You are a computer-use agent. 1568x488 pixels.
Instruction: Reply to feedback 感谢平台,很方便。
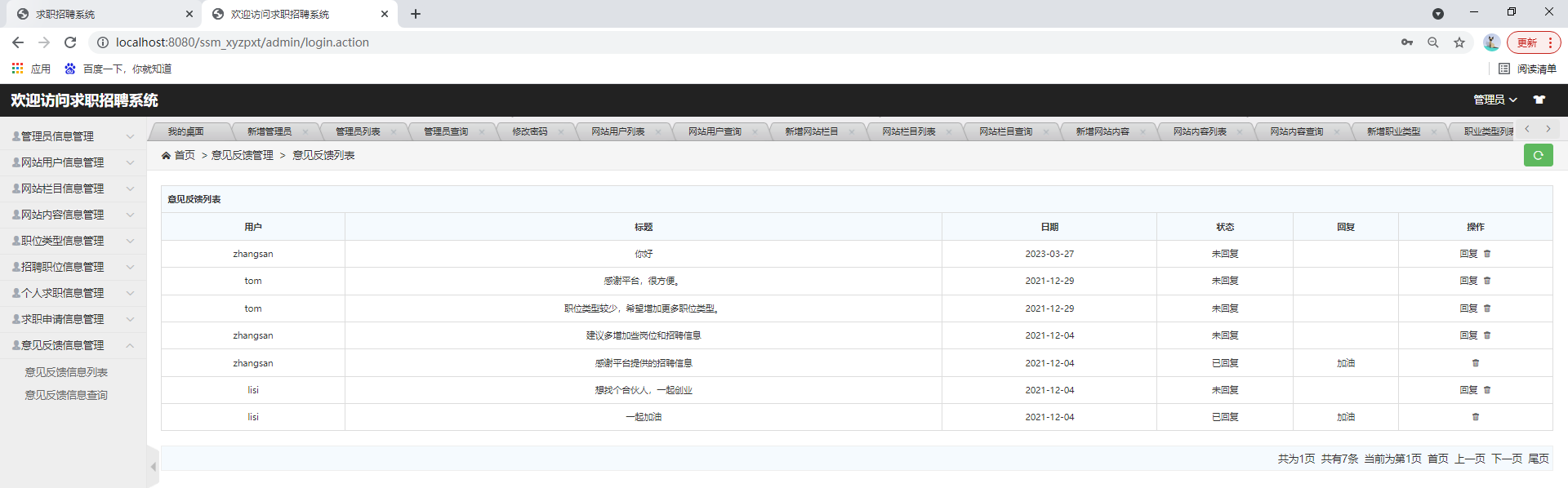pyautogui.click(x=1468, y=281)
